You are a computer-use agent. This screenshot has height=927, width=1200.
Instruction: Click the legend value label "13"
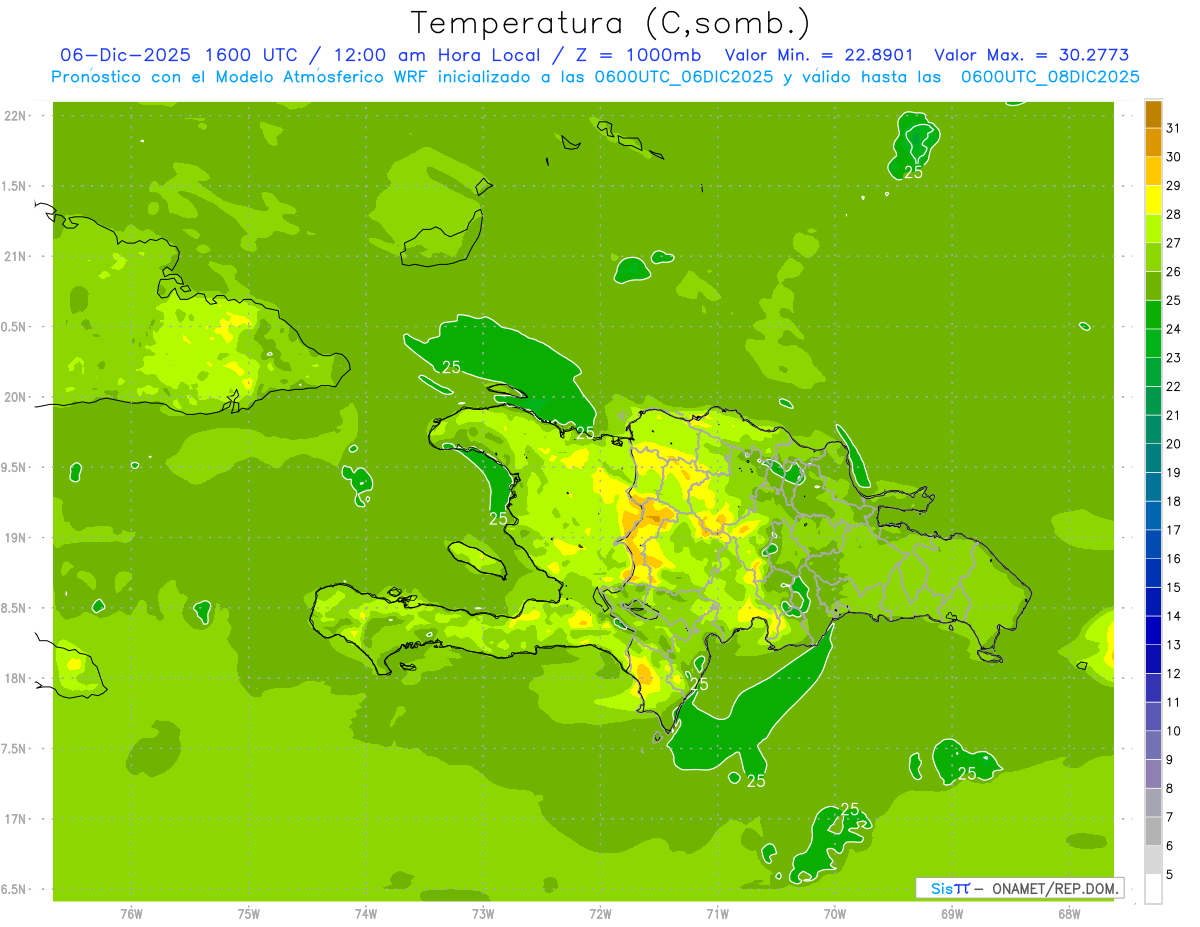pyautogui.click(x=1175, y=645)
